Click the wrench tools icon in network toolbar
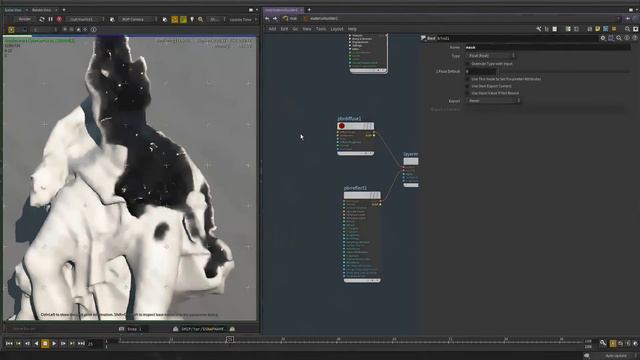 [x=539, y=29]
